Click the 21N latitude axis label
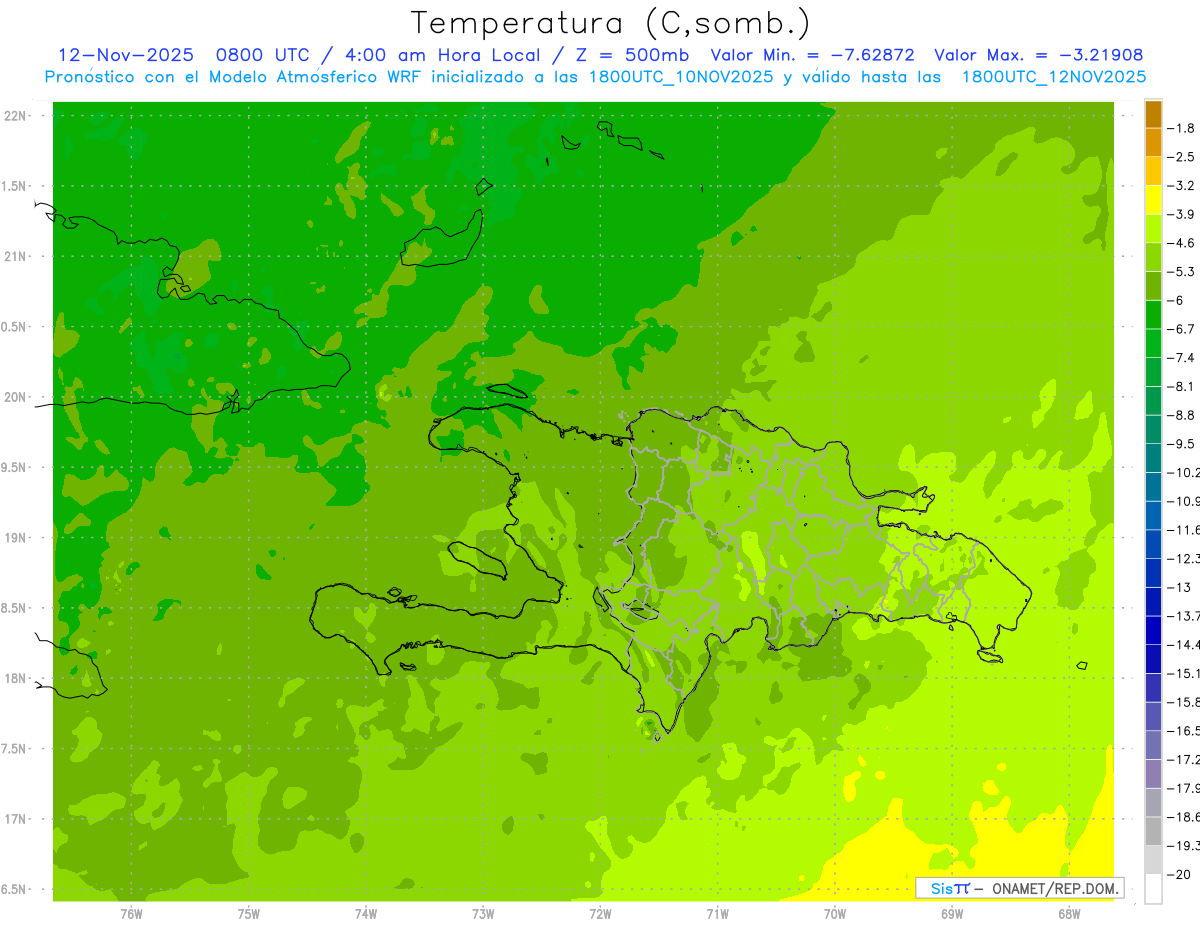The width and height of the screenshot is (1200, 927). 16,256
